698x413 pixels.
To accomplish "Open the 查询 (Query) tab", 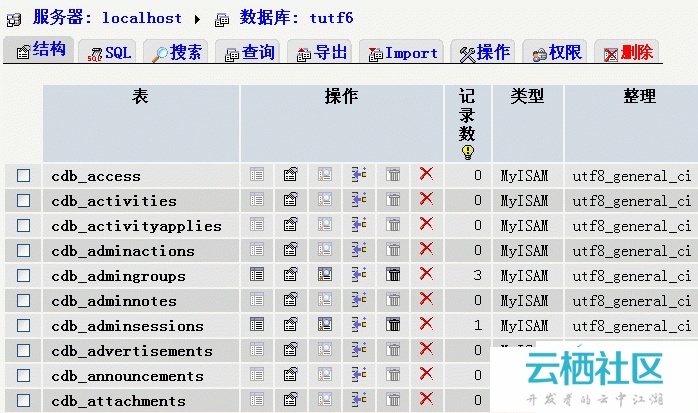I will [x=249, y=53].
